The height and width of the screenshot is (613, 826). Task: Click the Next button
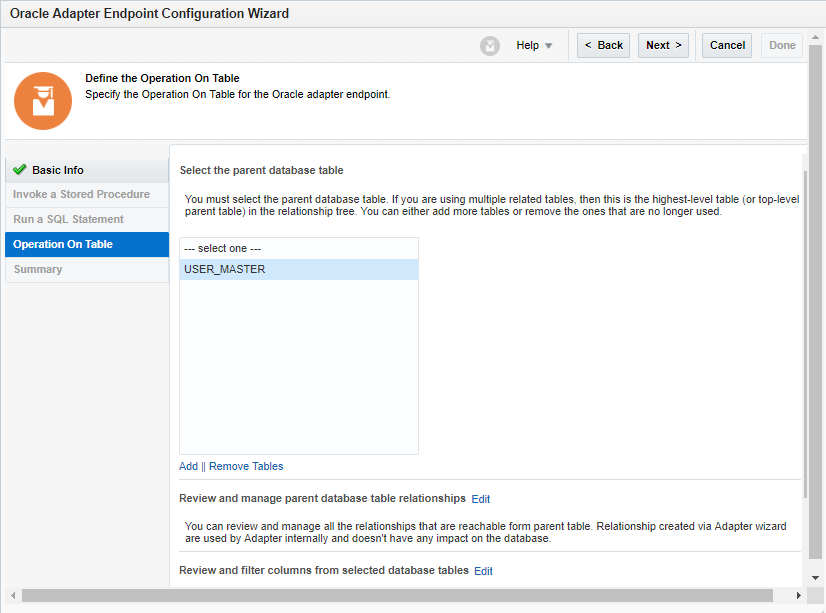point(663,45)
